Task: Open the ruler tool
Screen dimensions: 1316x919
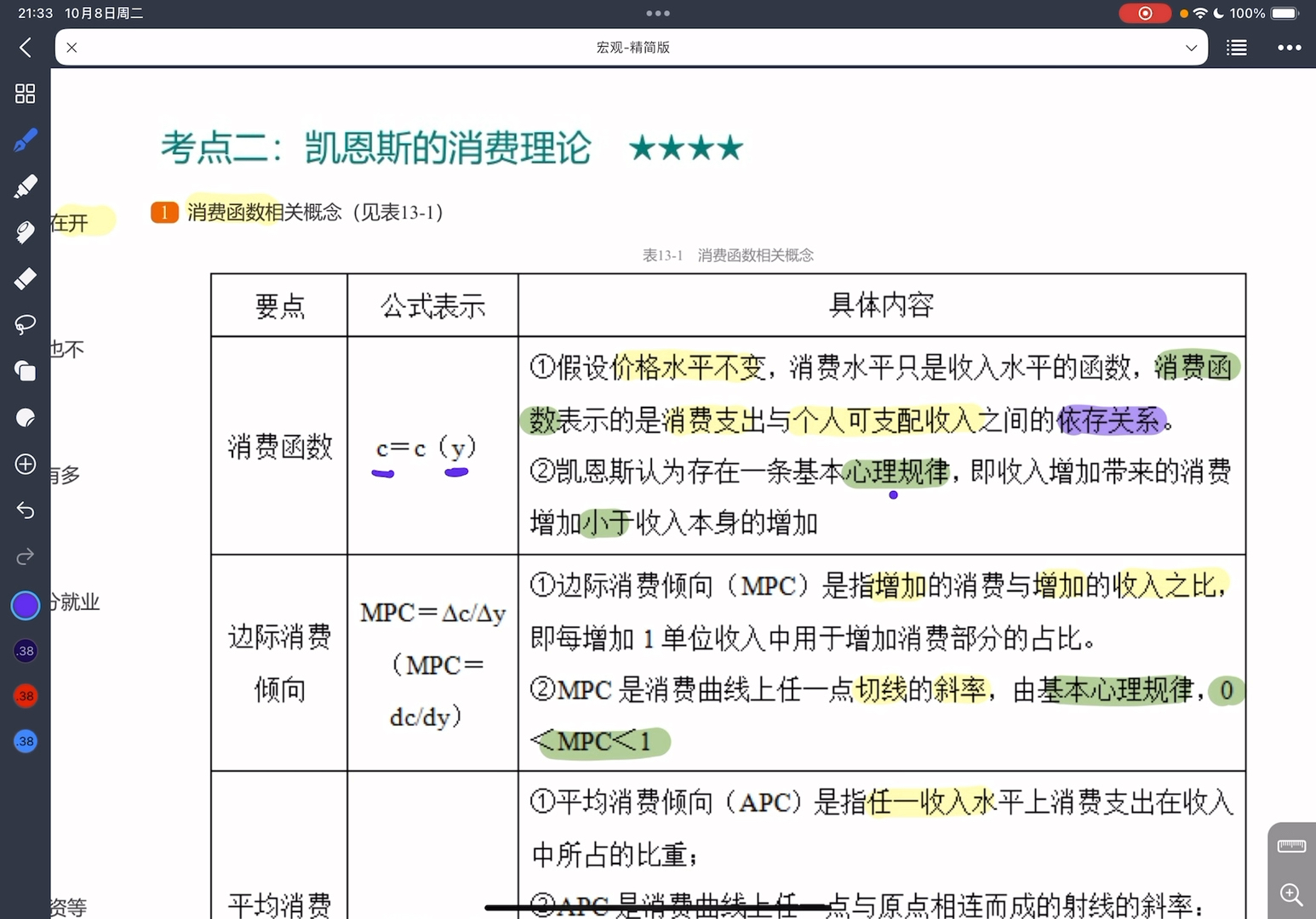Action: 1291,846
